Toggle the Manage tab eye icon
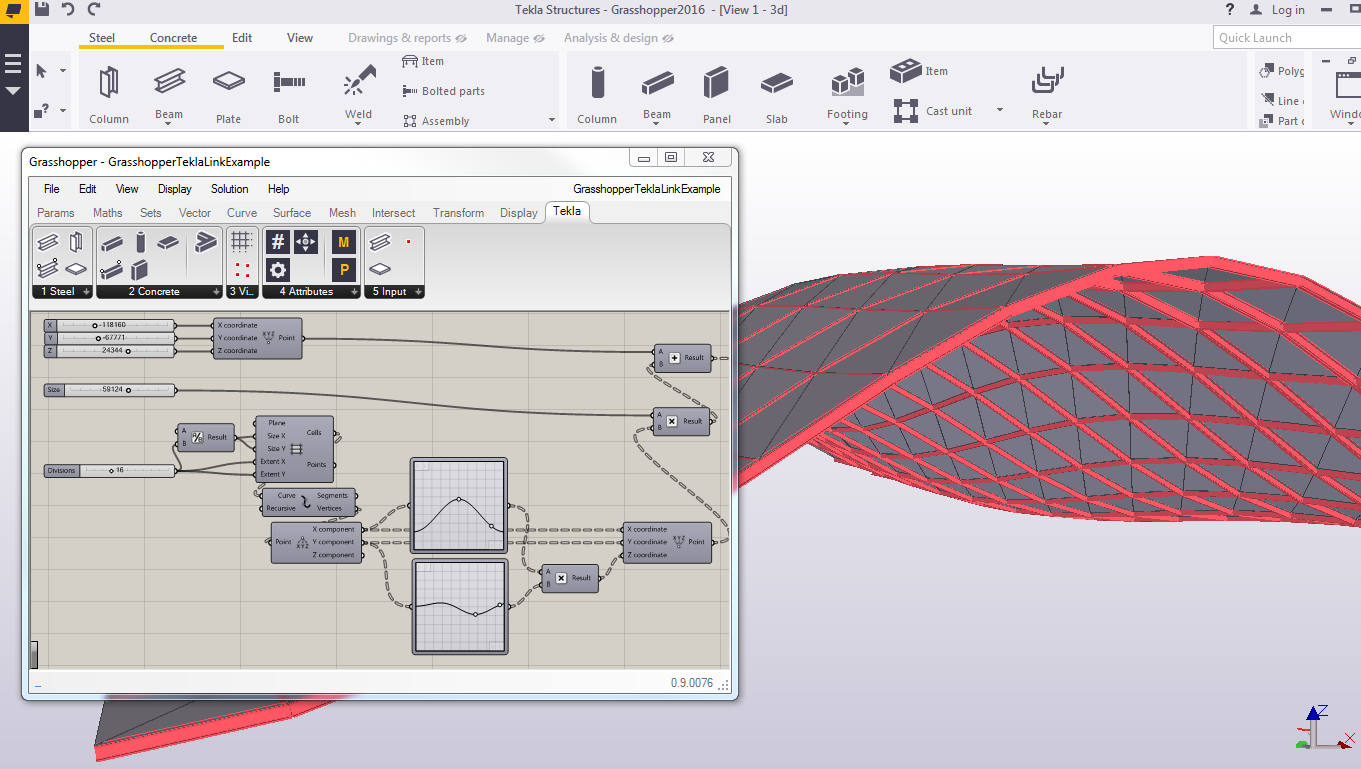 tap(539, 38)
